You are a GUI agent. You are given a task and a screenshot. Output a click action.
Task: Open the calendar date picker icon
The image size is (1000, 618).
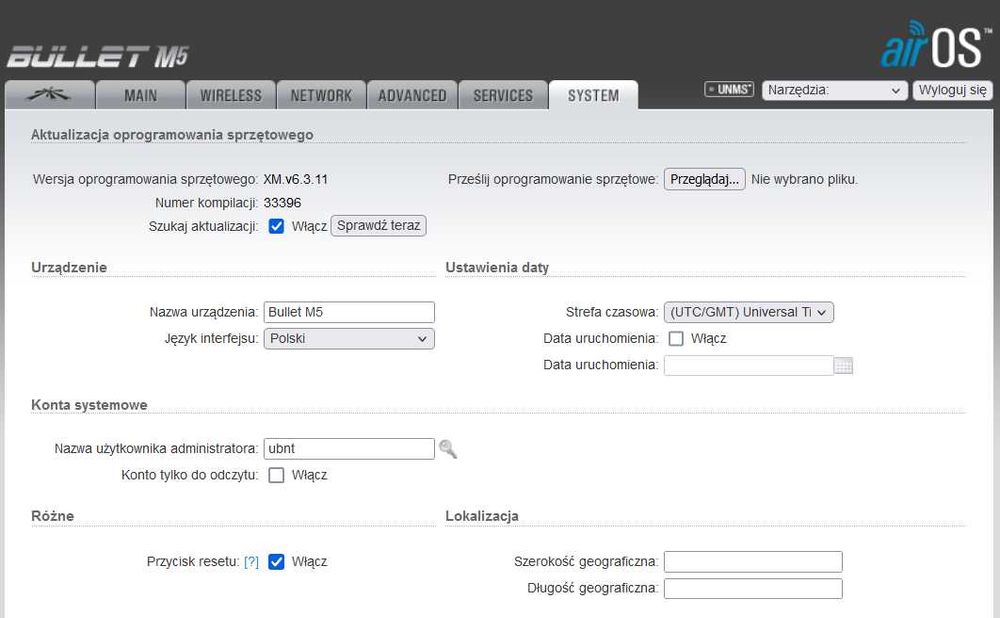[843, 365]
